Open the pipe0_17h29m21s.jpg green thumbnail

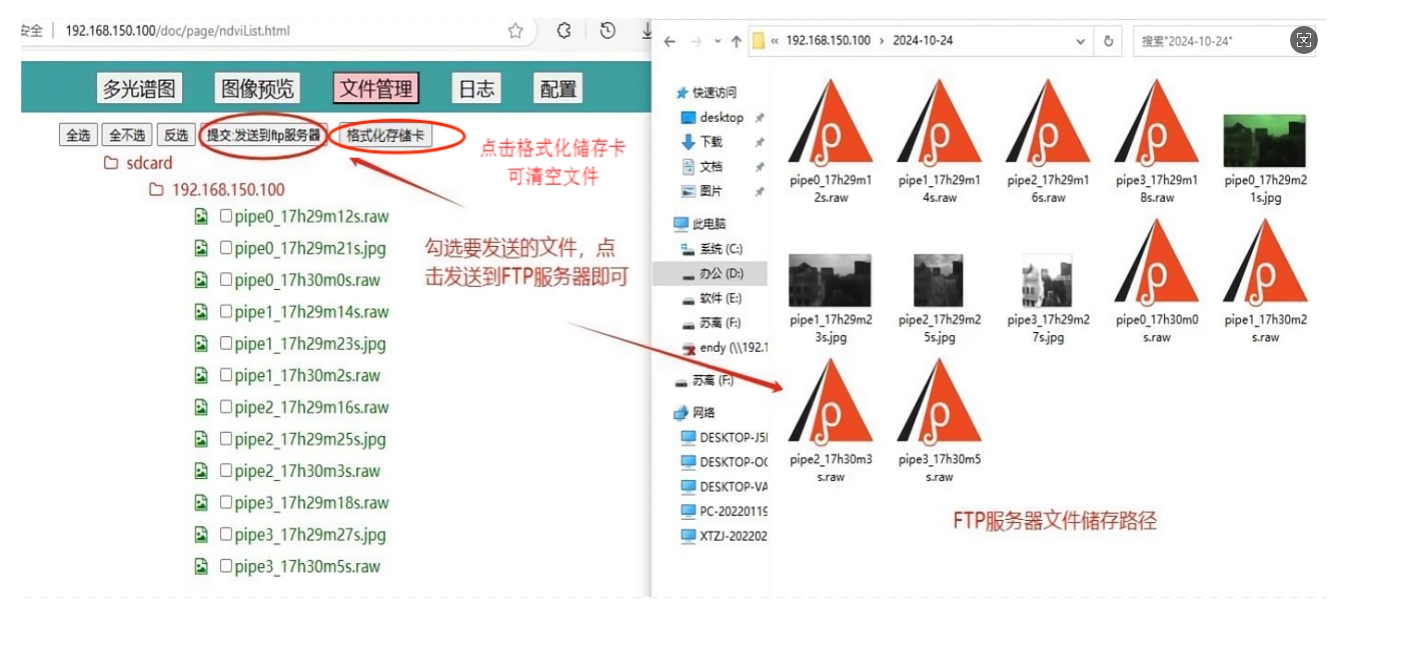coord(1264,141)
